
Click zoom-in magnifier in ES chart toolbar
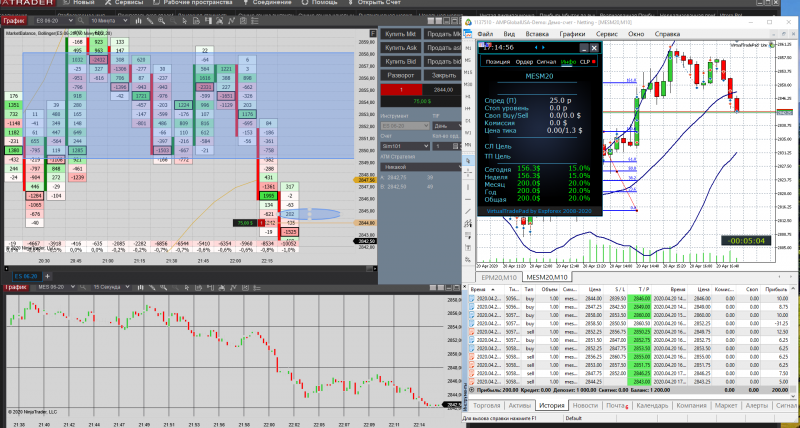[x=162, y=21]
